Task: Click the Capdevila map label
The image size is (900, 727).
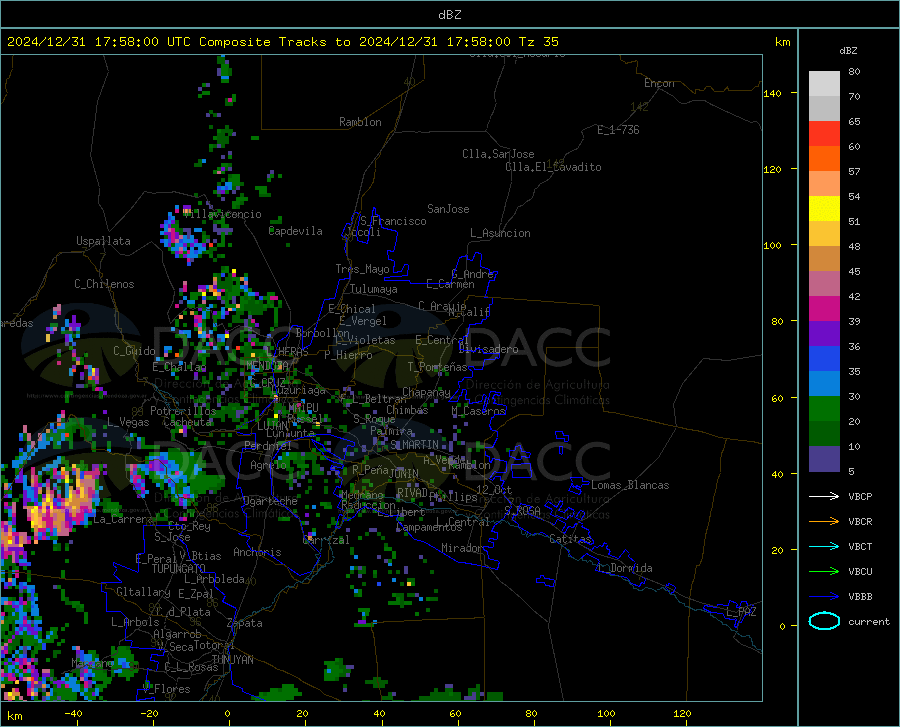Action: pos(296,231)
